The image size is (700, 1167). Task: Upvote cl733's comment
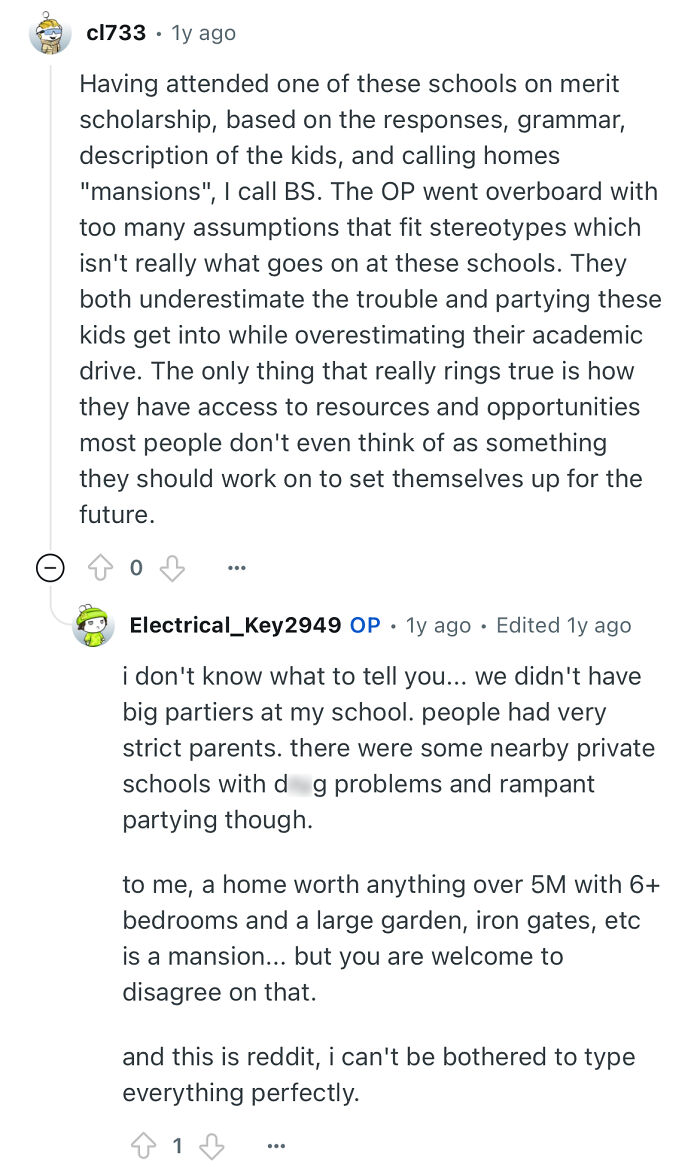coord(99,567)
